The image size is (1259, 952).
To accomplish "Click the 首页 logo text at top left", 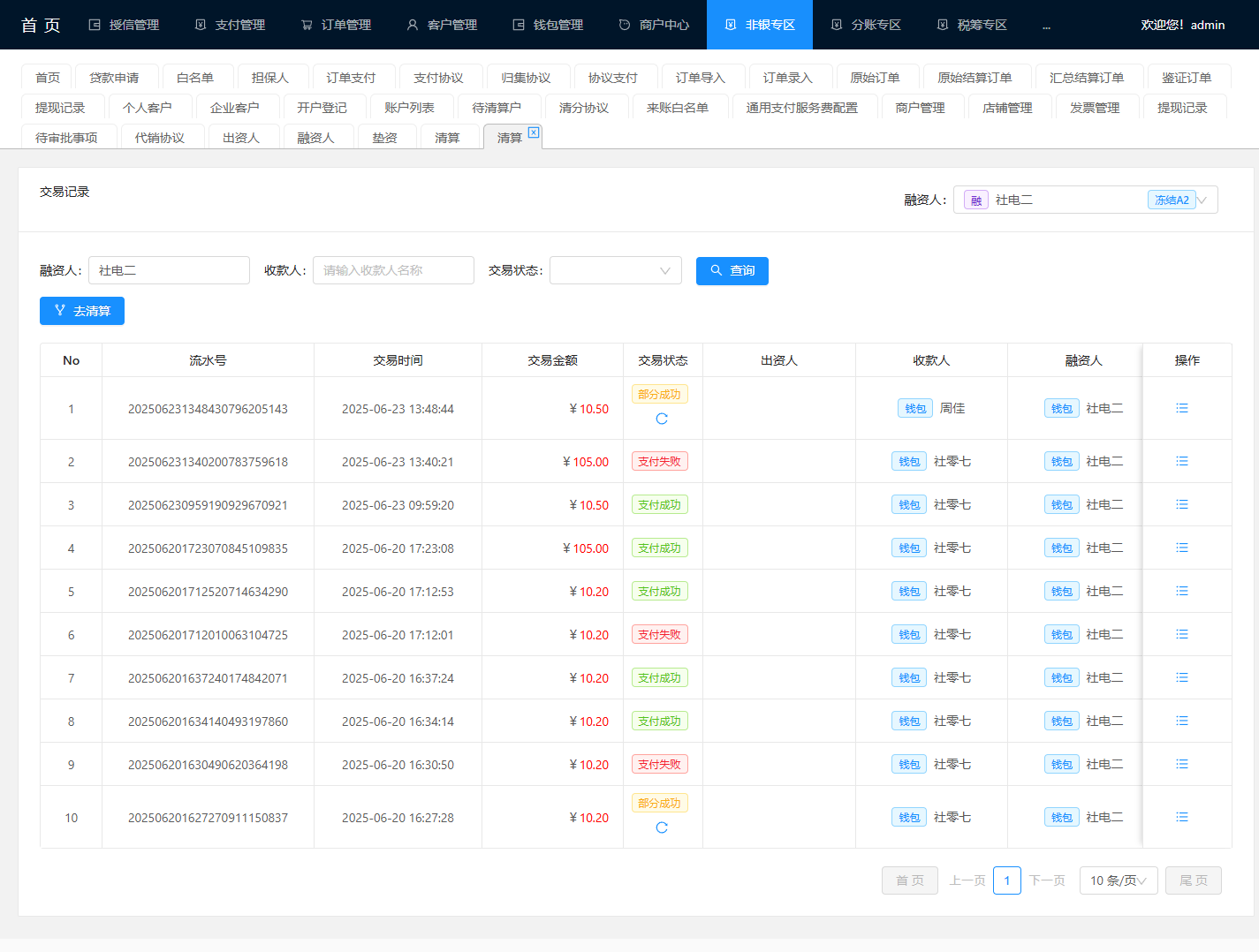I will tap(41, 25).
